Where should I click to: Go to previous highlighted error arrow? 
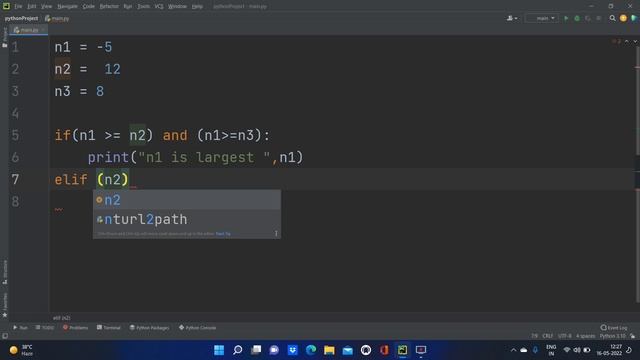(x=627, y=42)
